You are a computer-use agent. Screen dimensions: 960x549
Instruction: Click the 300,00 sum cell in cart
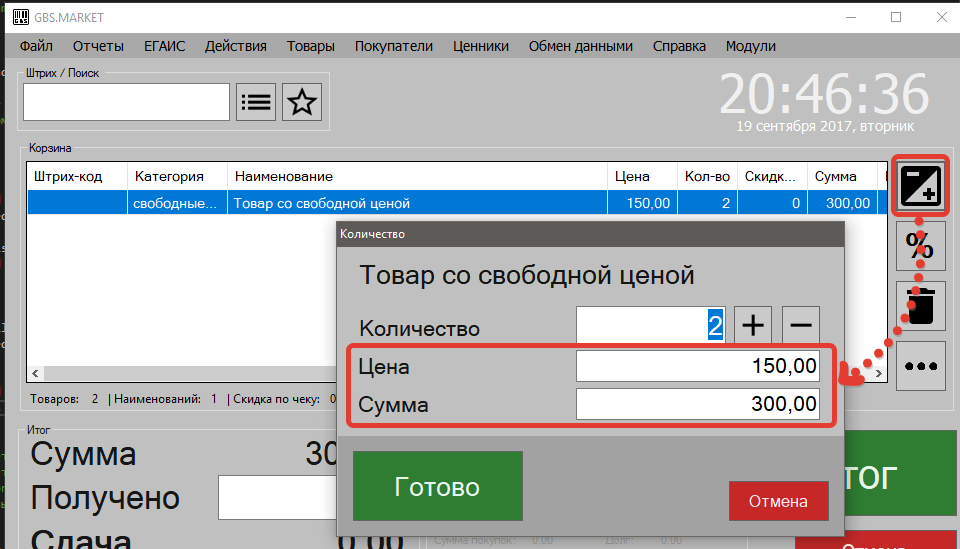842,203
